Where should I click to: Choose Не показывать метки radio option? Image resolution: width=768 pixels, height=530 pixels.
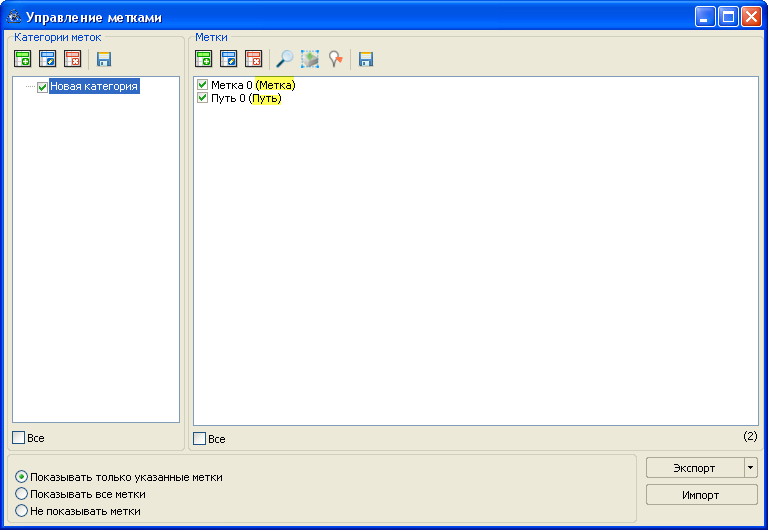[21, 511]
